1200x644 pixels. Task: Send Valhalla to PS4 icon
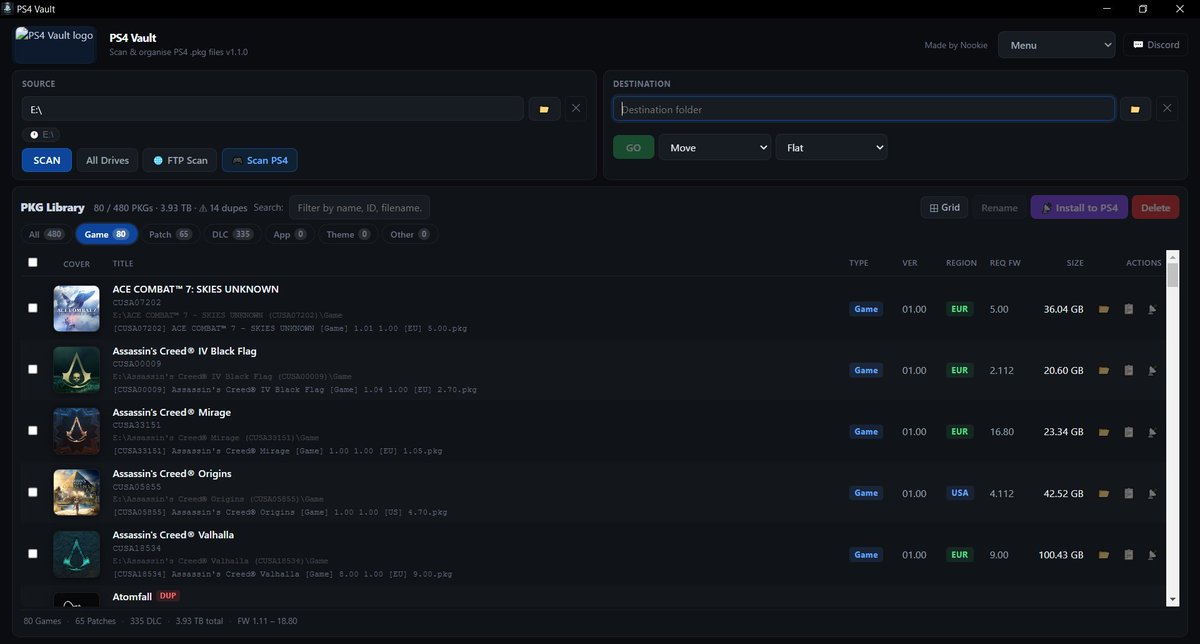point(1152,555)
